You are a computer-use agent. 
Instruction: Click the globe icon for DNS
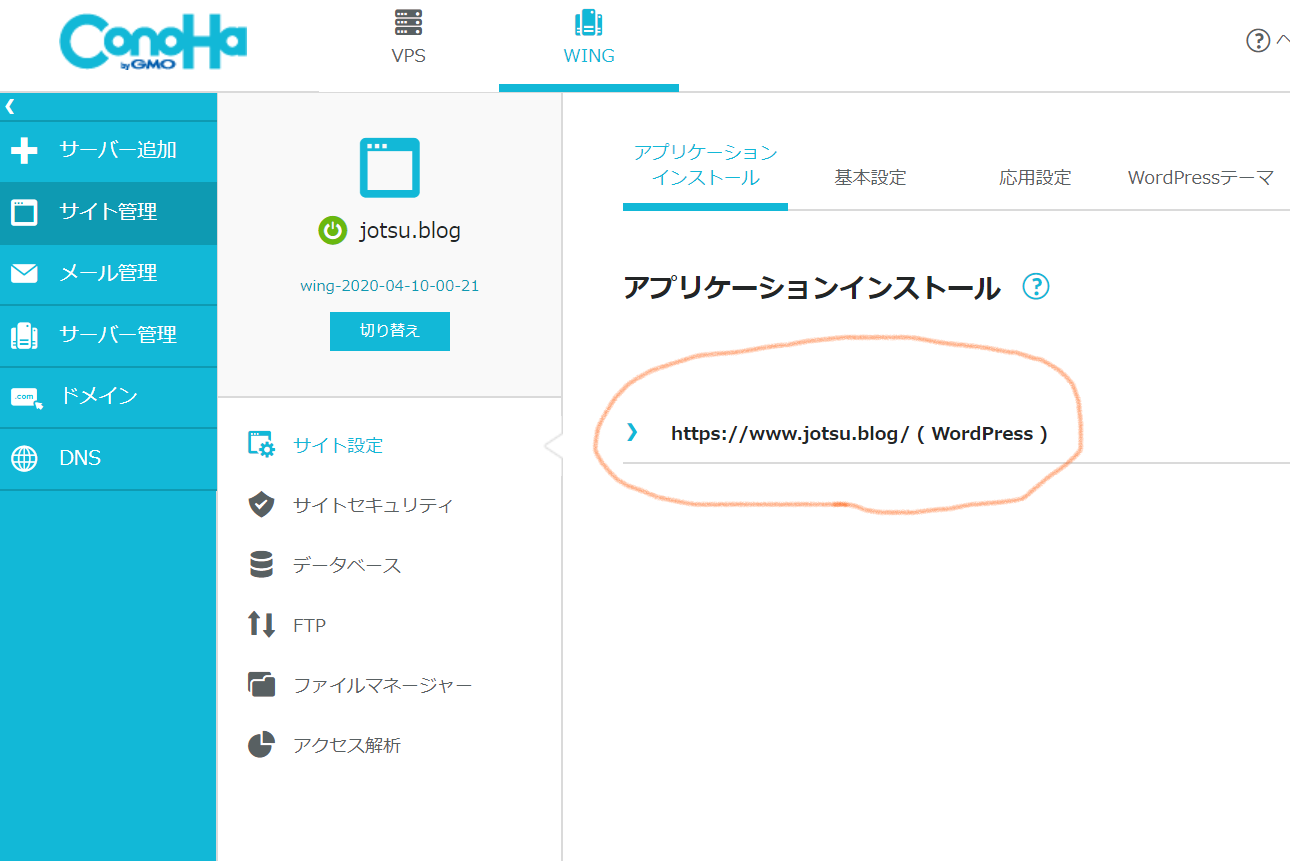point(24,458)
